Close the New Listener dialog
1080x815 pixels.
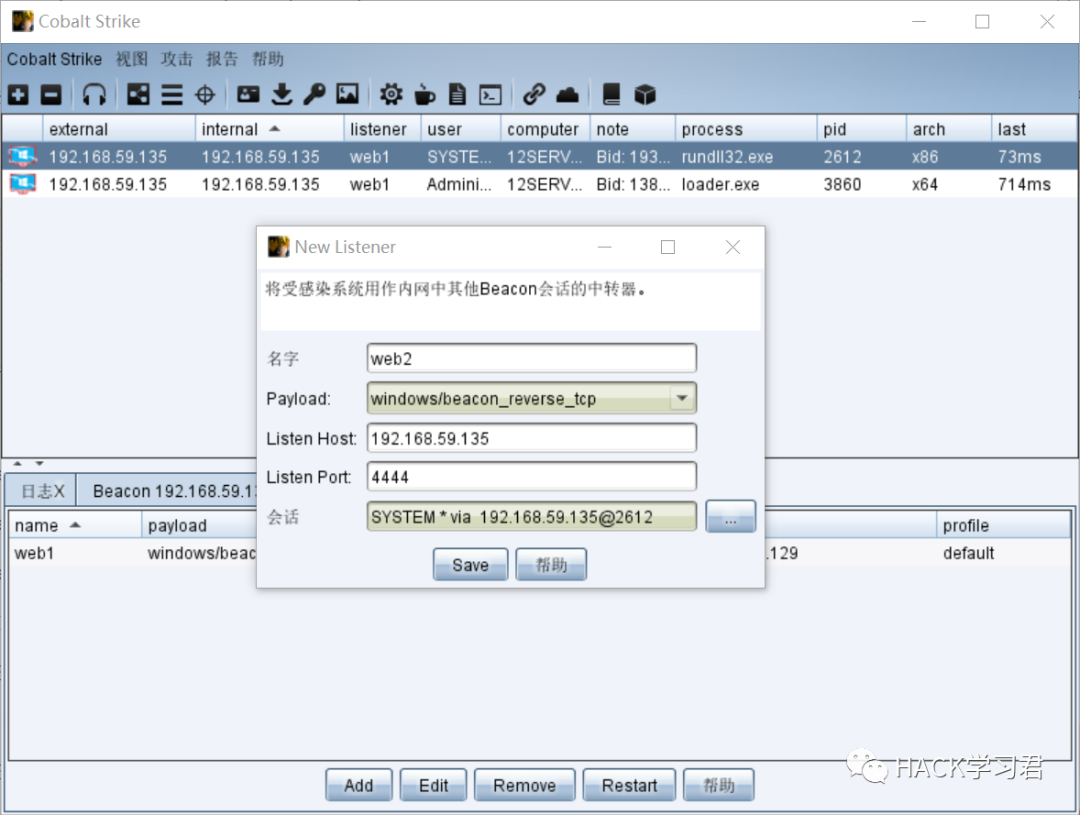(x=733, y=247)
